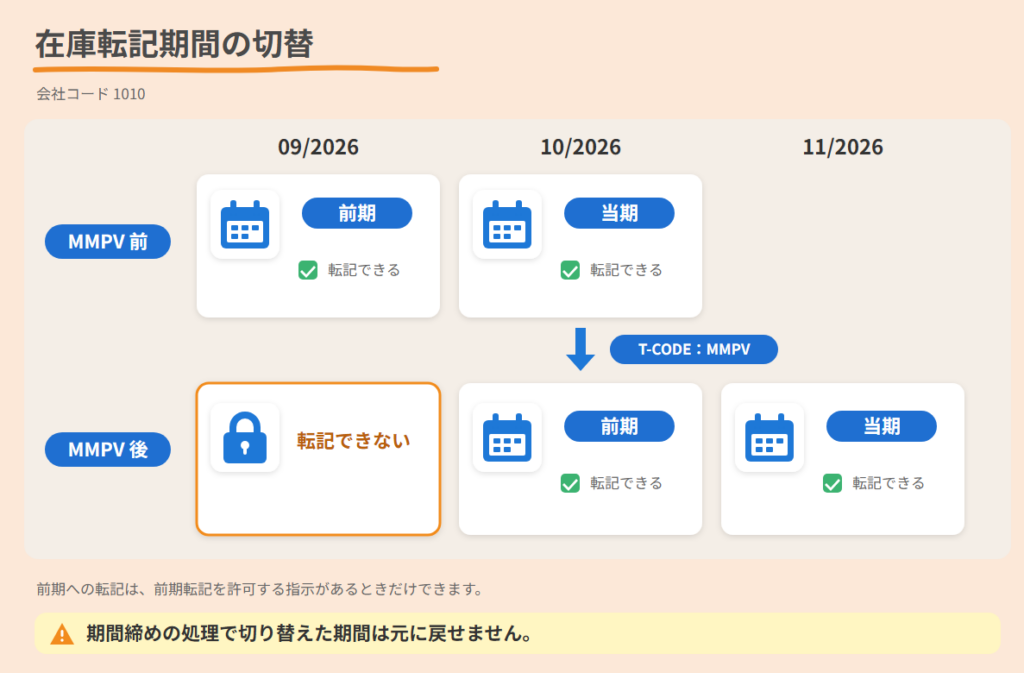Click the green checkmark in MMPV後 10/2026 card
Viewport: 1024px width, 673px height.
pyautogui.click(x=570, y=483)
